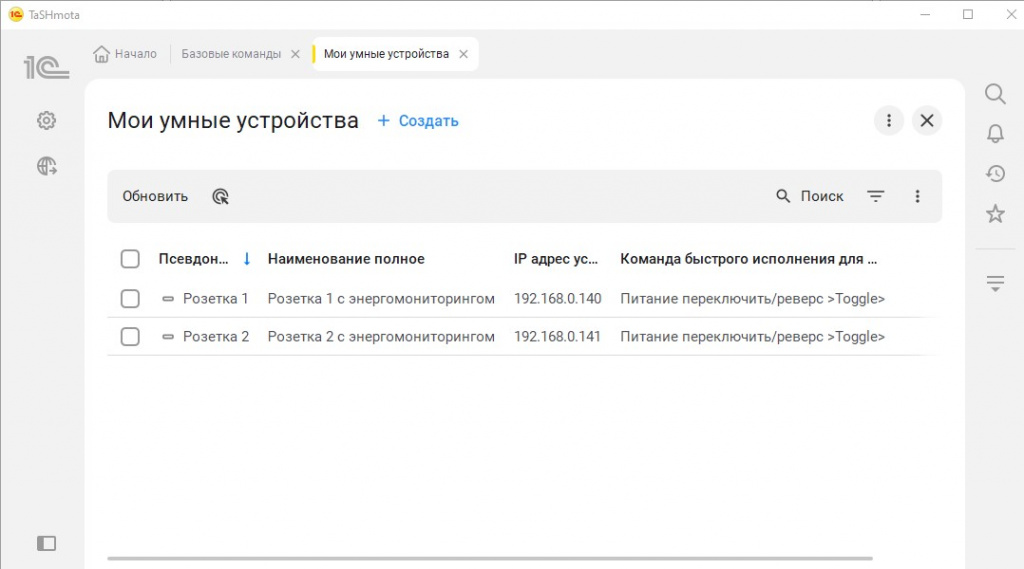
Task: Check the Розетка 2 row checkbox
Action: [130, 337]
